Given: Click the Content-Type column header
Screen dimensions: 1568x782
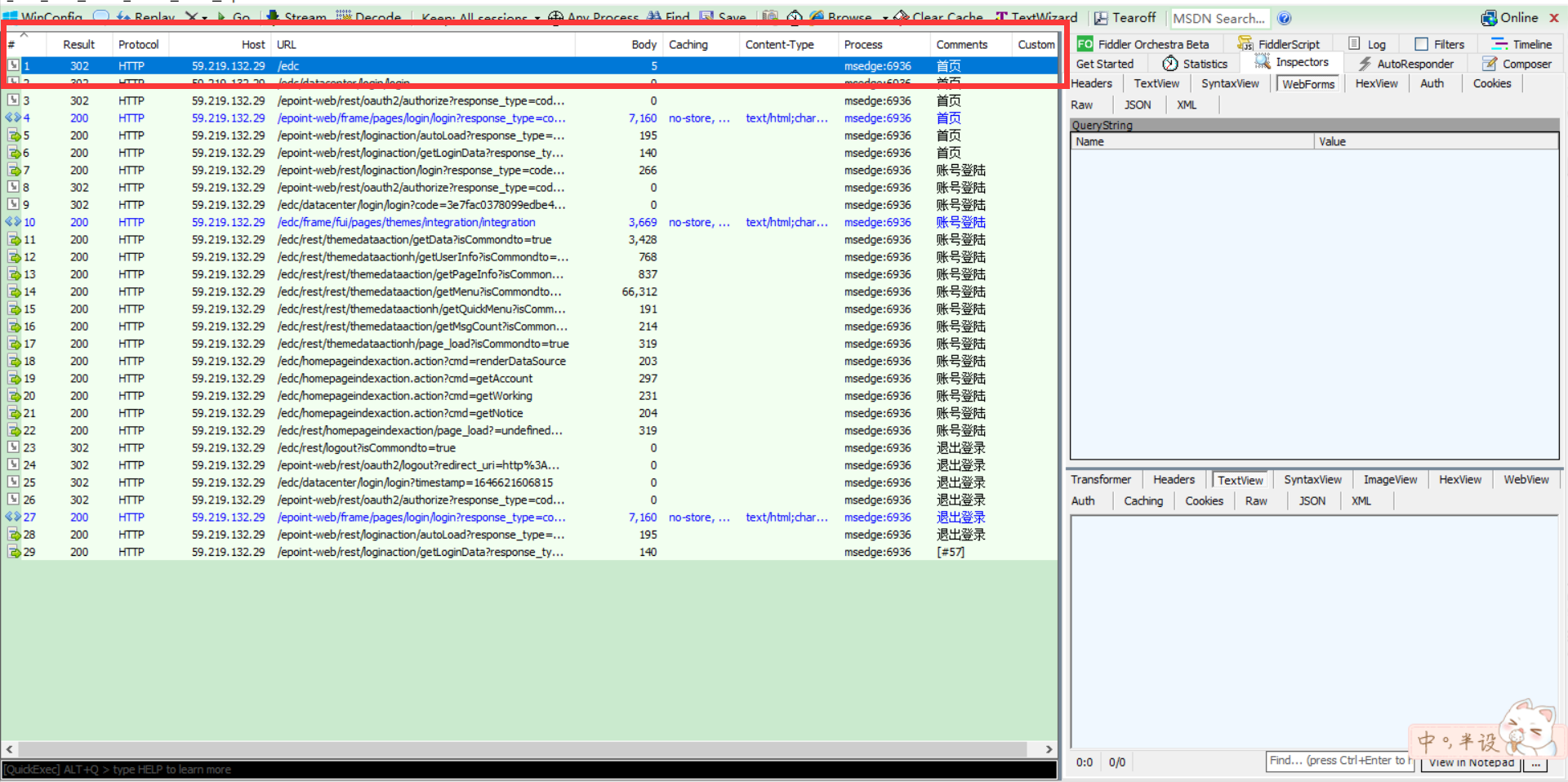Looking at the screenshot, I should tap(789, 44).
